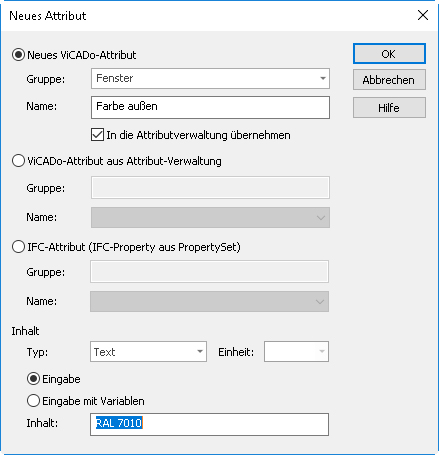
Task: Click the Name field containing Farbe außen
Action: pos(210,107)
